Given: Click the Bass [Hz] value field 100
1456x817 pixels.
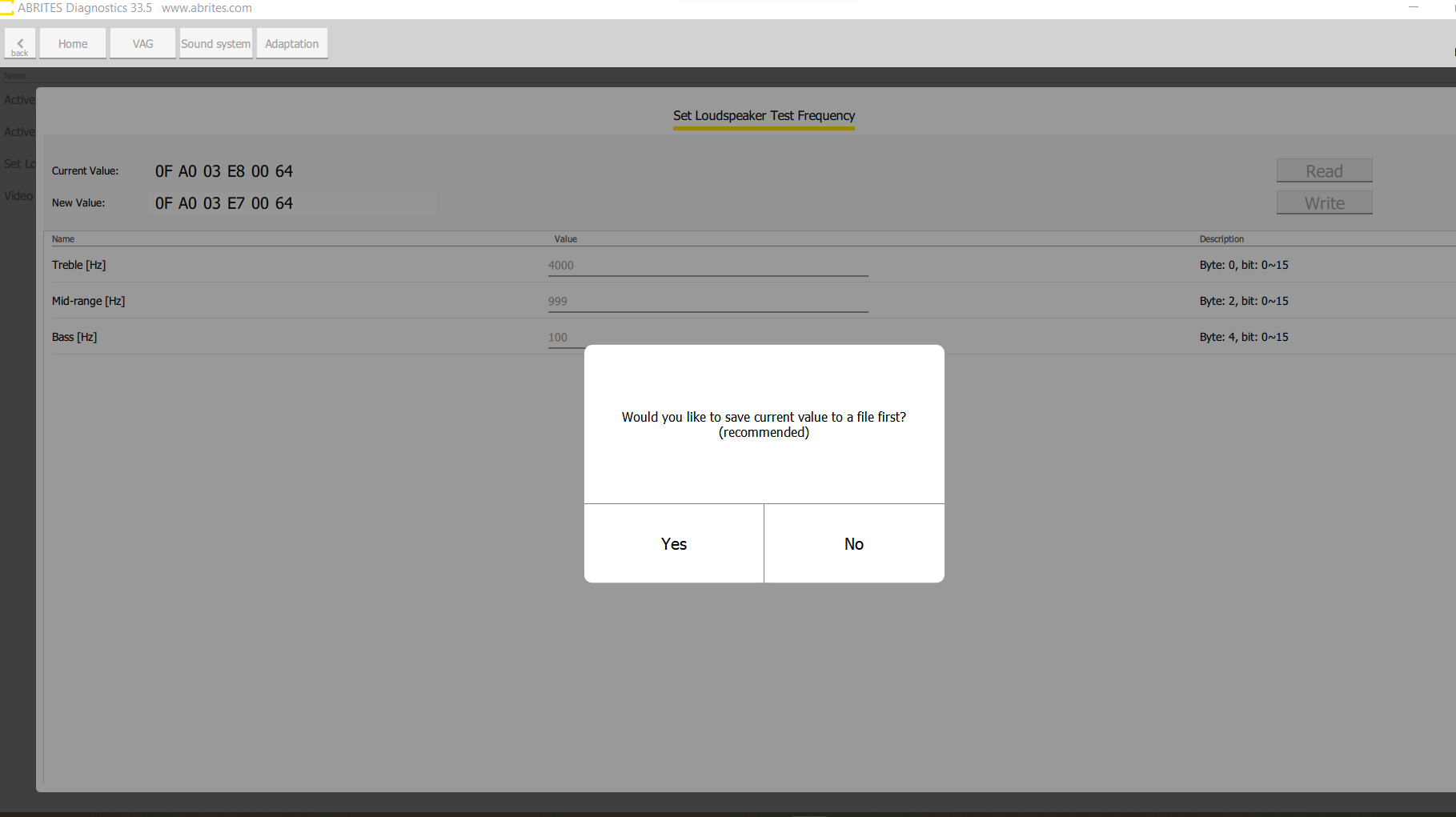Looking at the screenshot, I should 566,338.
